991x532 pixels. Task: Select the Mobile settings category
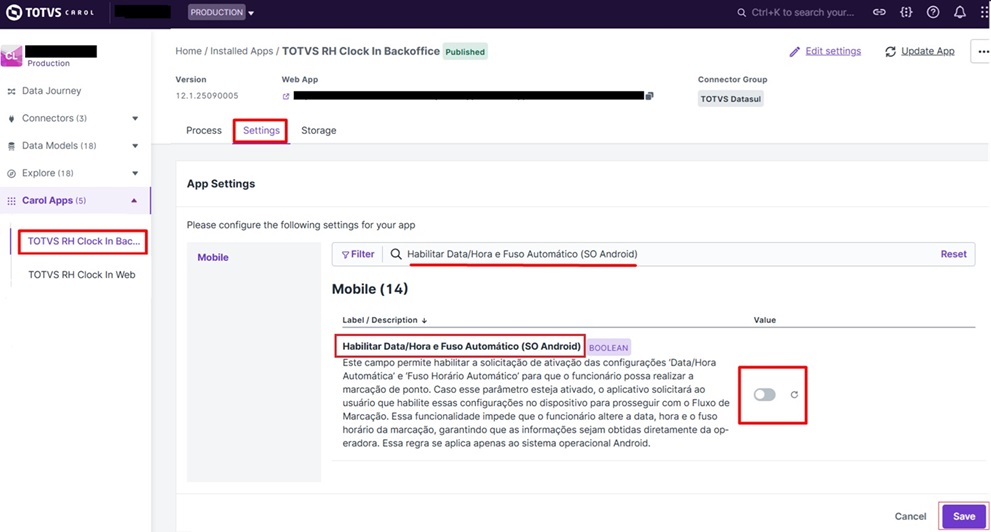pyautogui.click(x=213, y=257)
